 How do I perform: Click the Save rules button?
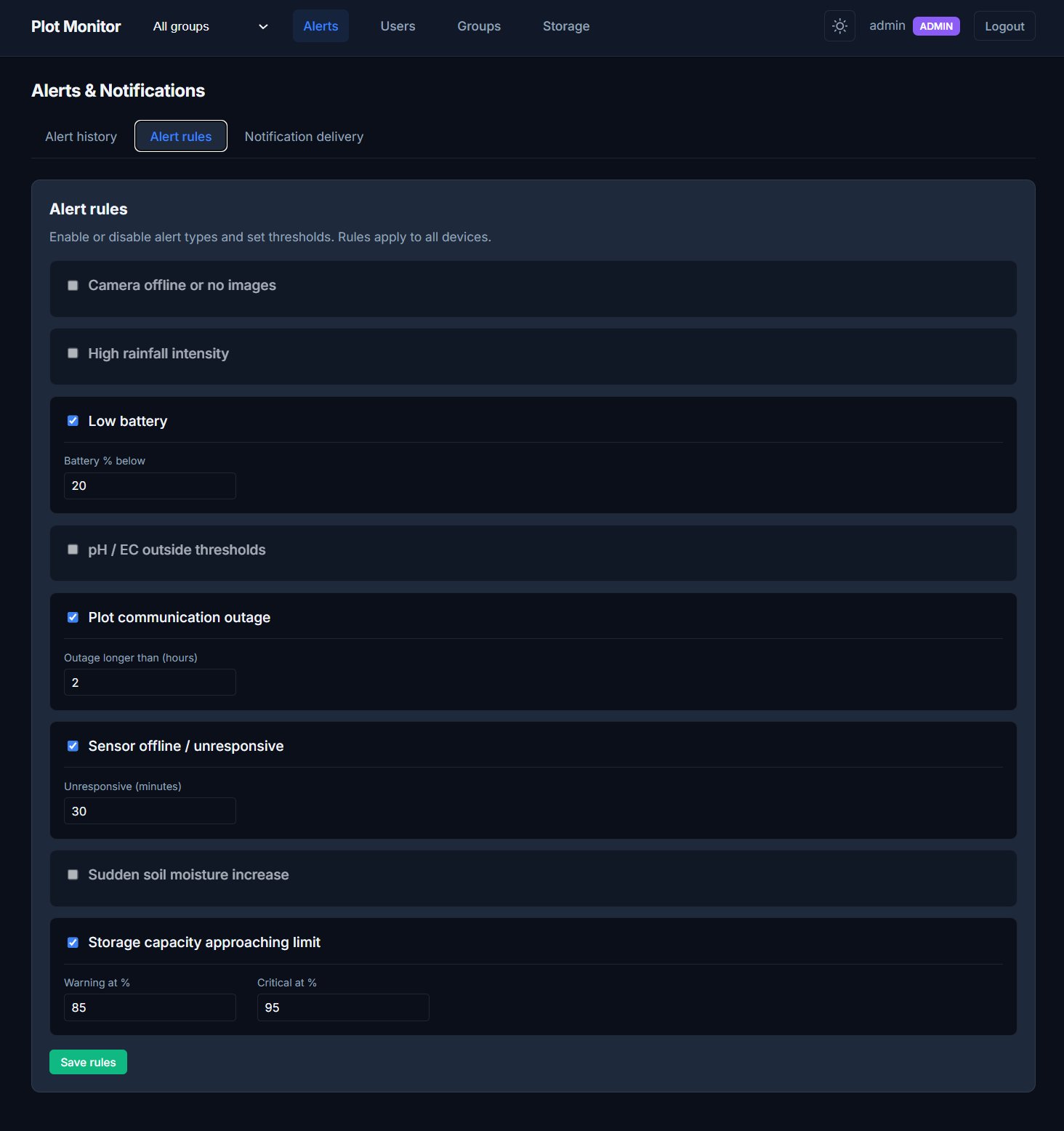88,1061
